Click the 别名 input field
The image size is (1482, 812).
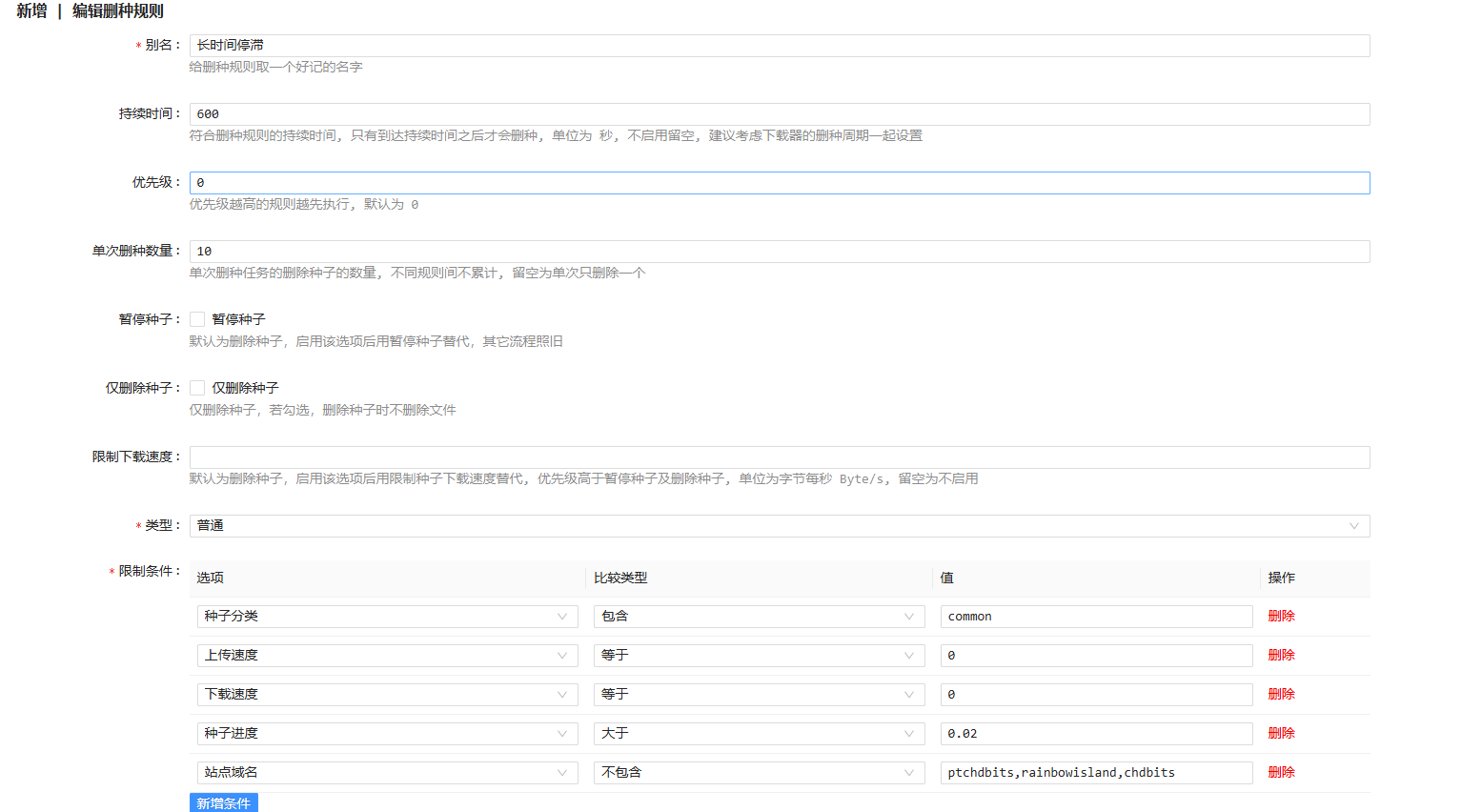point(779,46)
